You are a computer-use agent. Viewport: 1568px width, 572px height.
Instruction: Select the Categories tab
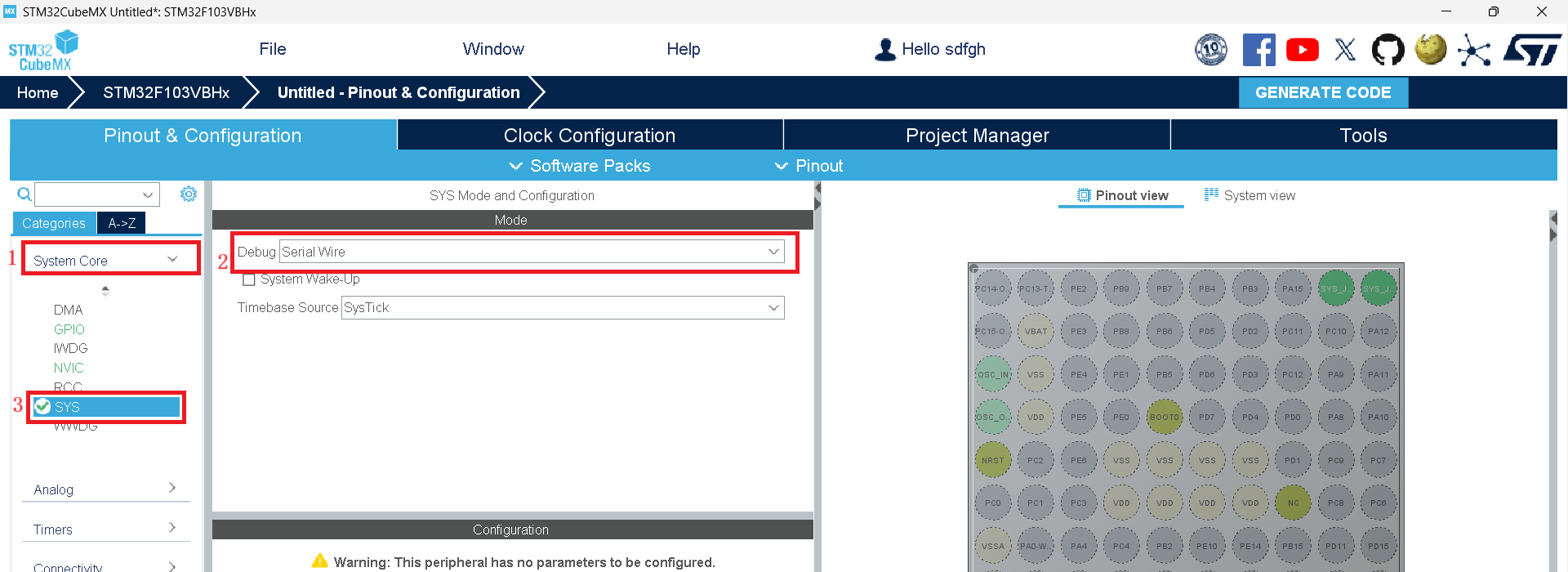click(54, 223)
